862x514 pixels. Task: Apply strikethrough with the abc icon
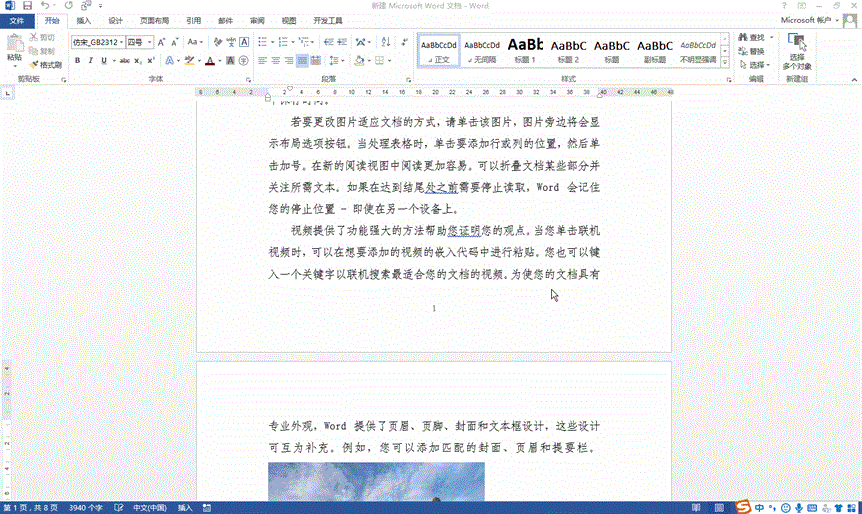click(x=125, y=61)
